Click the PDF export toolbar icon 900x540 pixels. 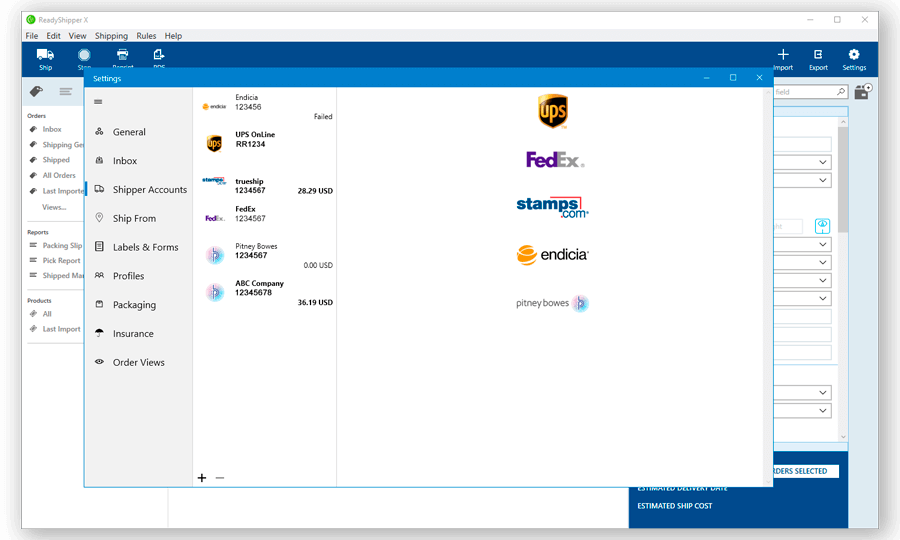point(159,55)
